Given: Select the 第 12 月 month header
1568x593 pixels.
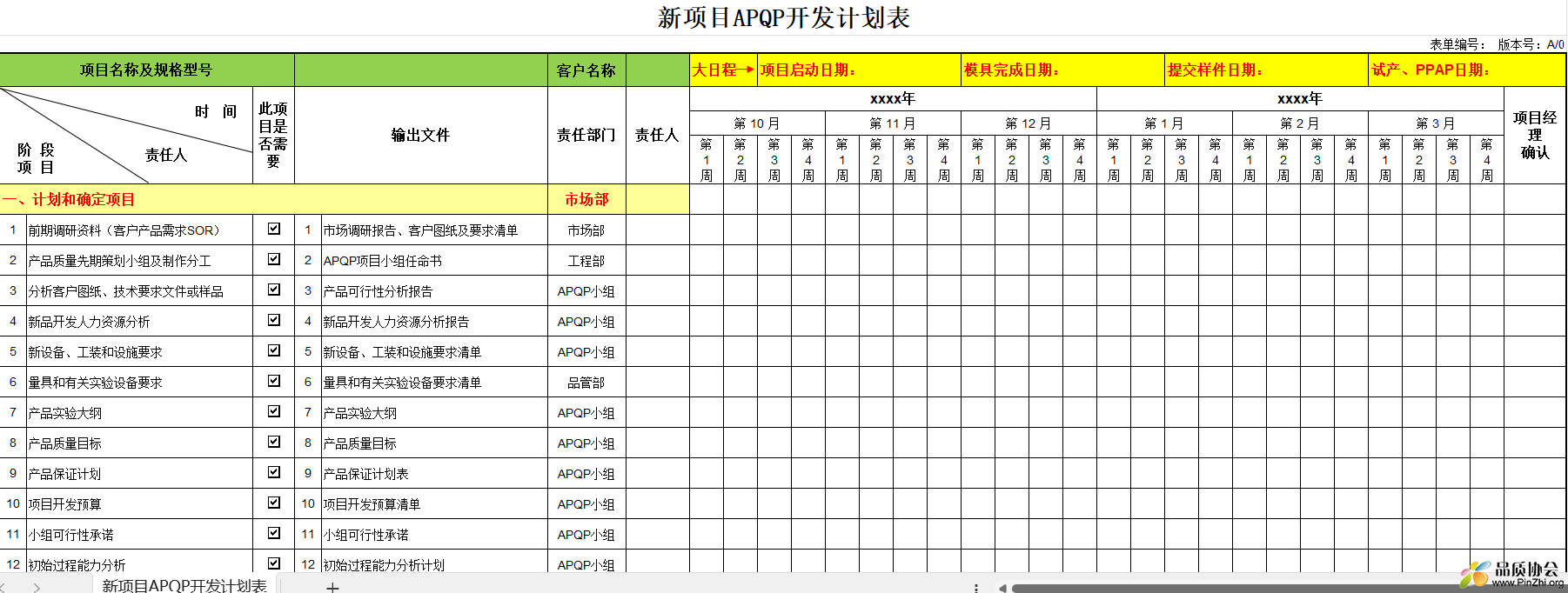Looking at the screenshot, I should (1029, 123).
